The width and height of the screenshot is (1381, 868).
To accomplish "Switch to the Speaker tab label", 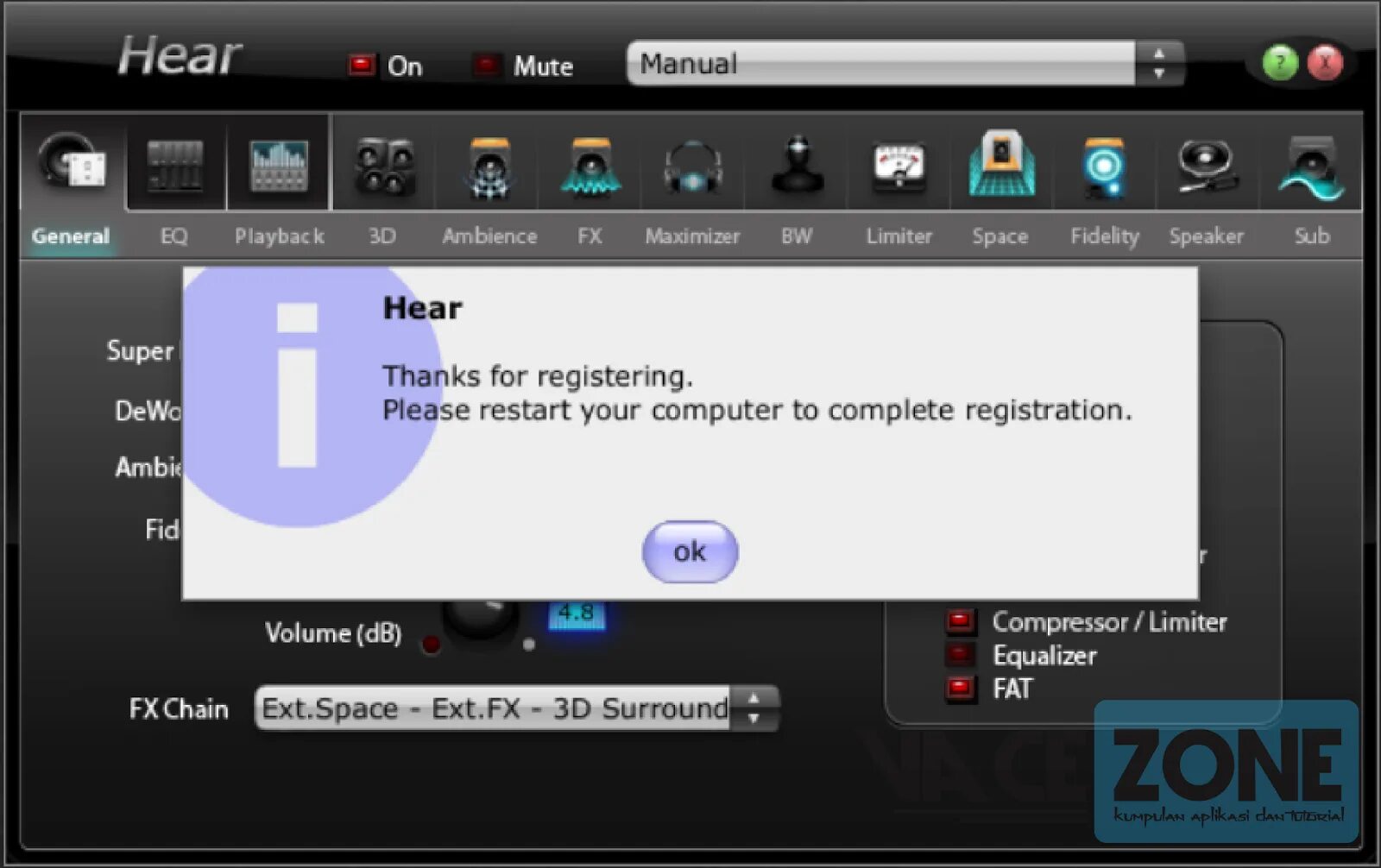I will coord(1207,236).
